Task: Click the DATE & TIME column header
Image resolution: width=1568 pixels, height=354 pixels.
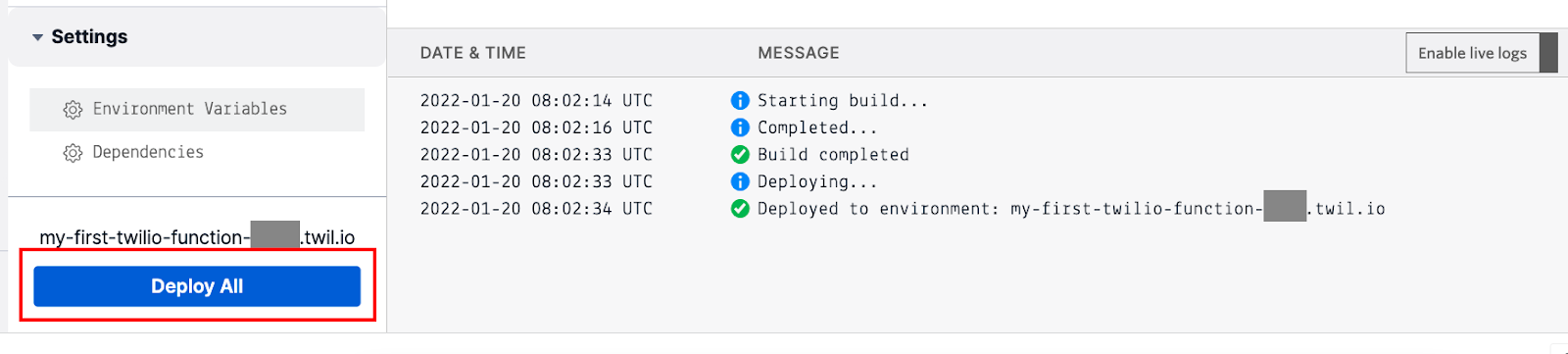Action: 473,53
